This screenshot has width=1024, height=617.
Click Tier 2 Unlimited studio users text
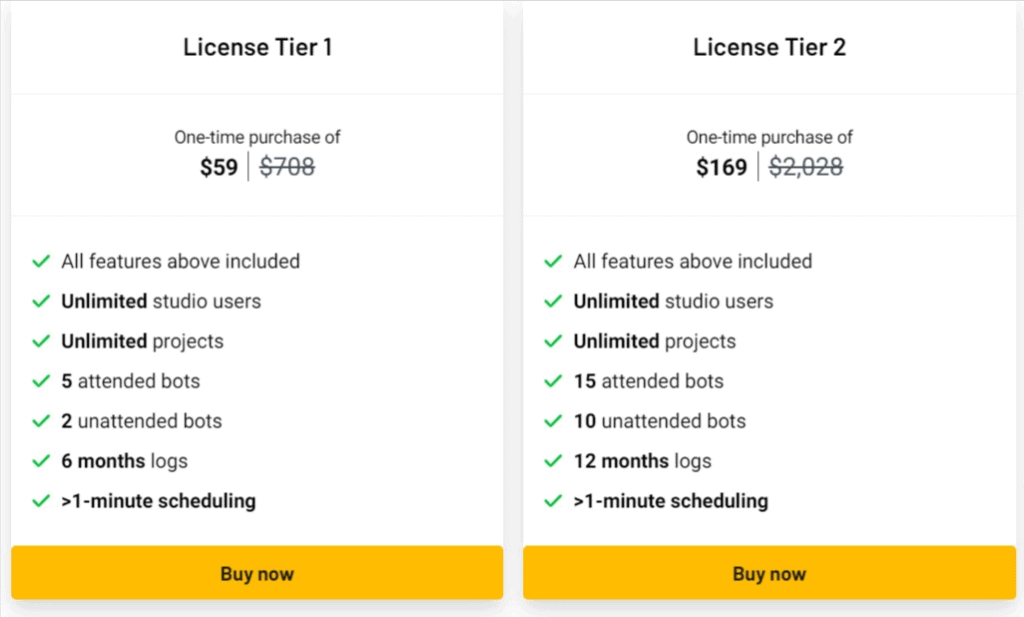(673, 301)
